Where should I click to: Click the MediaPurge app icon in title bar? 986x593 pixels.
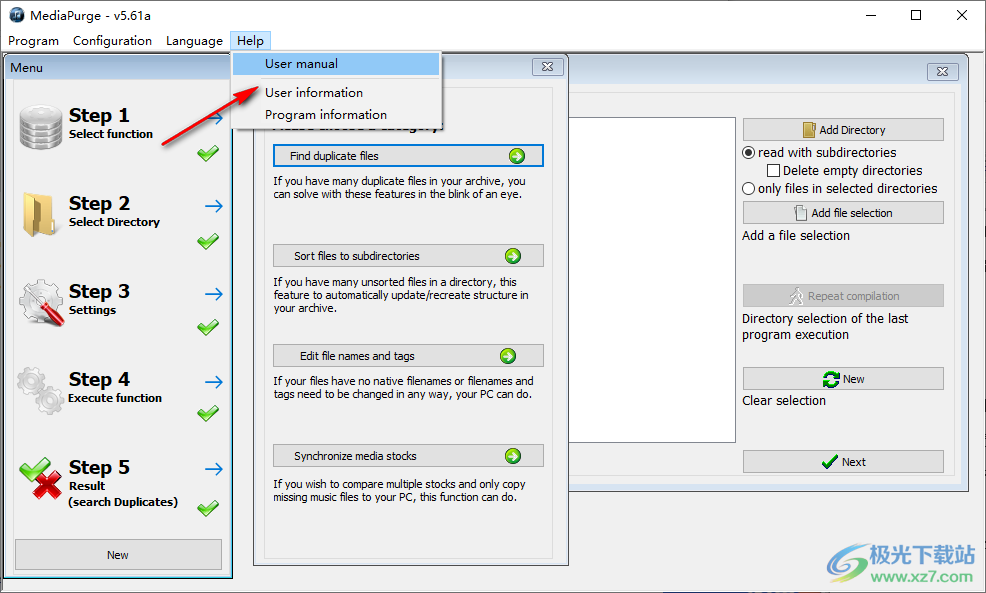click(x=17, y=15)
